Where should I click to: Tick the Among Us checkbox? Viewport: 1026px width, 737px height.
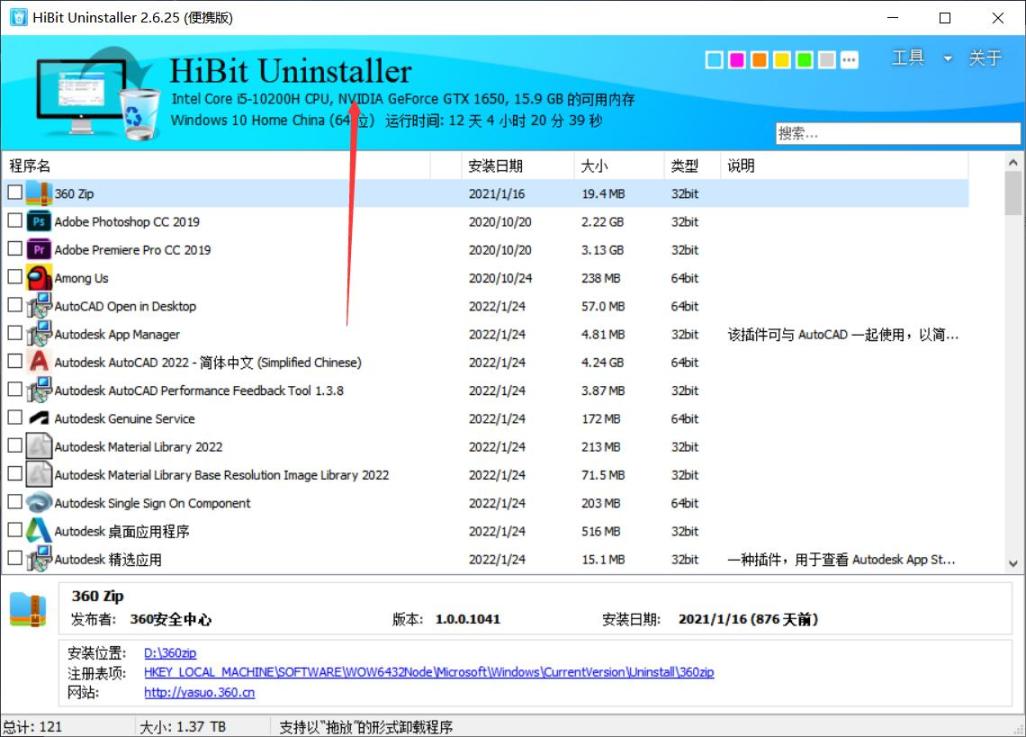click(14, 276)
